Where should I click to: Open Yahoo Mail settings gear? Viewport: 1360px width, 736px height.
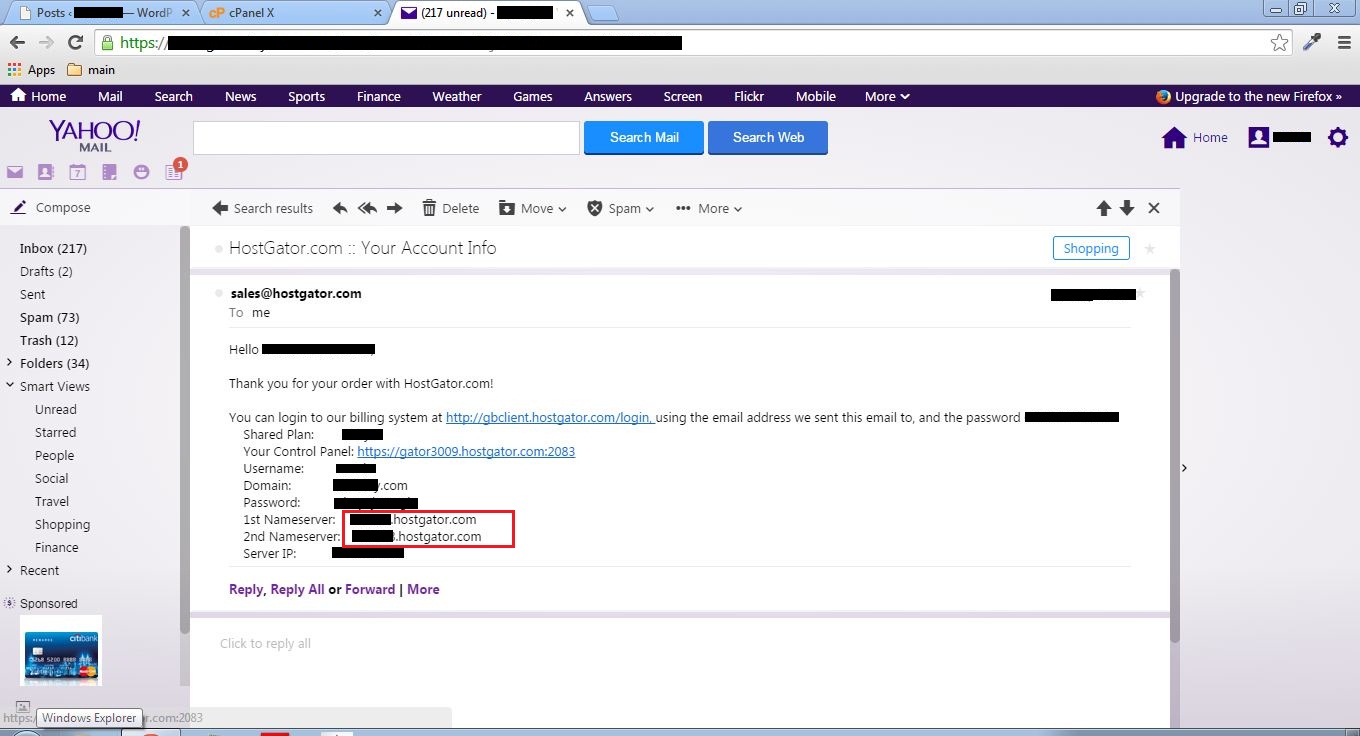(x=1337, y=137)
